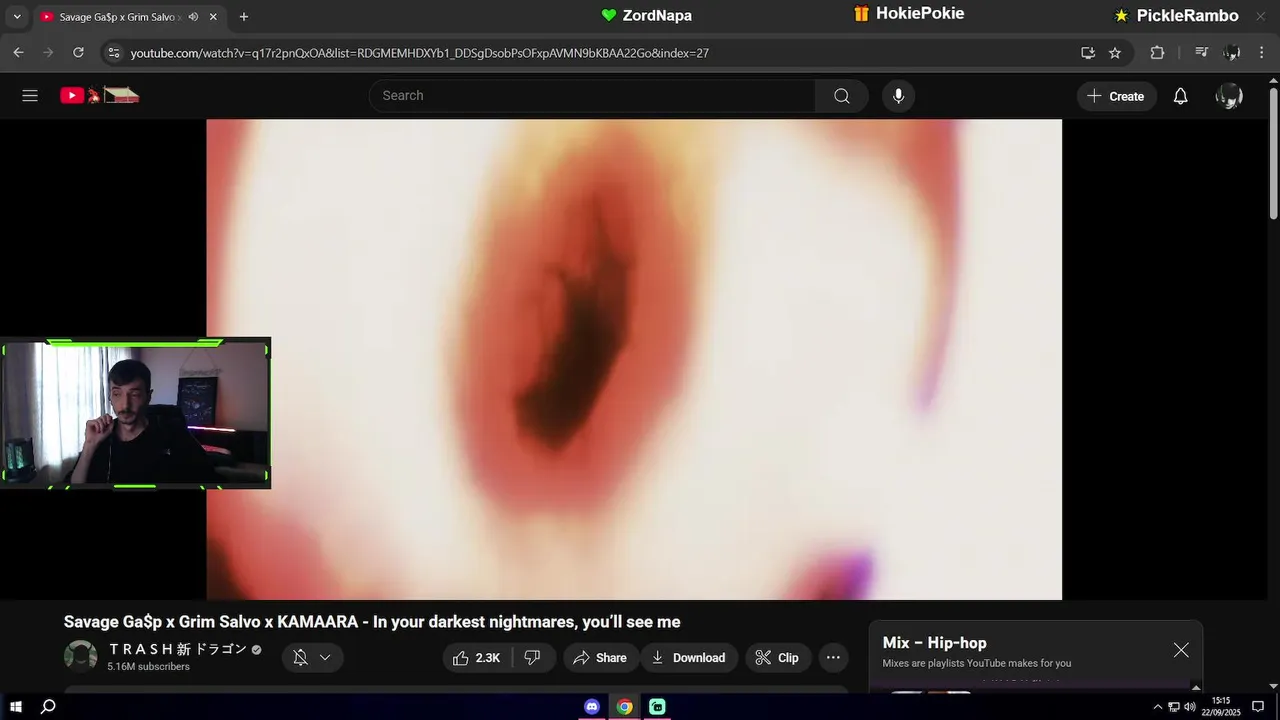Viewport: 1280px width, 720px height.
Task: Open the video's more actions menu
Action: 833,657
